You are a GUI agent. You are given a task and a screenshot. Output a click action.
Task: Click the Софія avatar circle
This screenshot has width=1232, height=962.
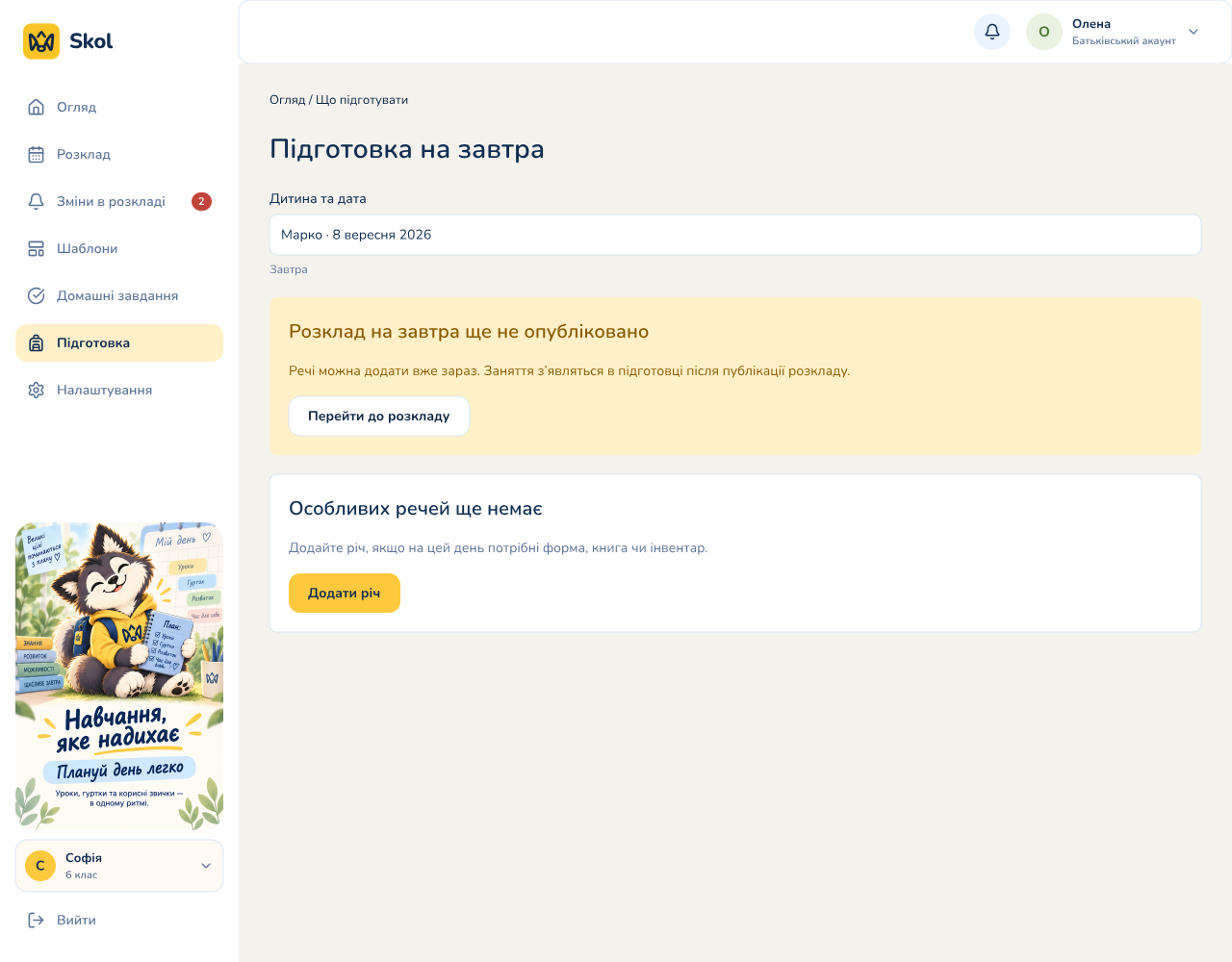[x=40, y=866]
